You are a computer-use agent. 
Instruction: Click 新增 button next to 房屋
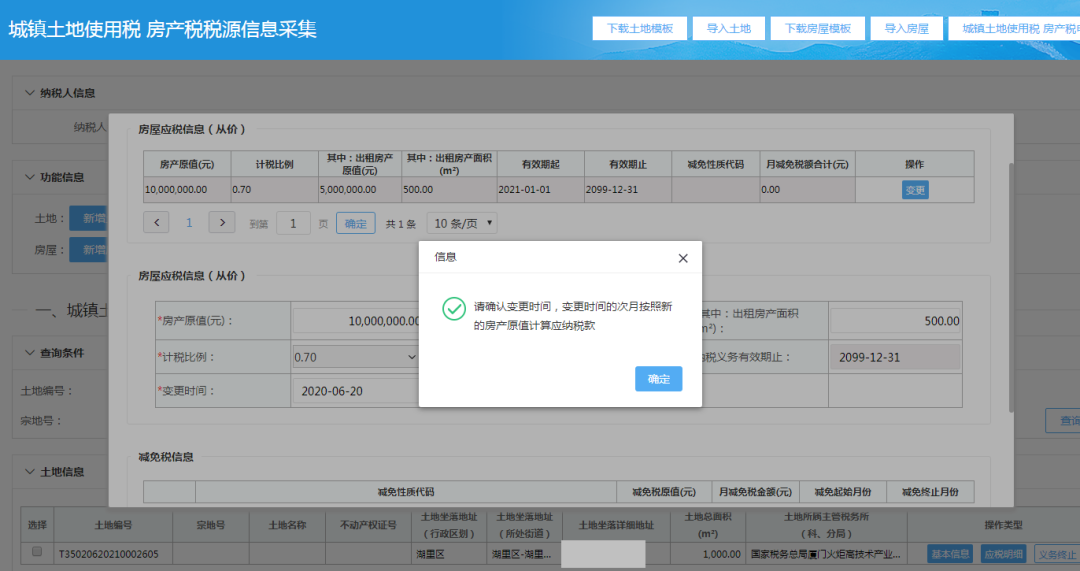coord(90,249)
